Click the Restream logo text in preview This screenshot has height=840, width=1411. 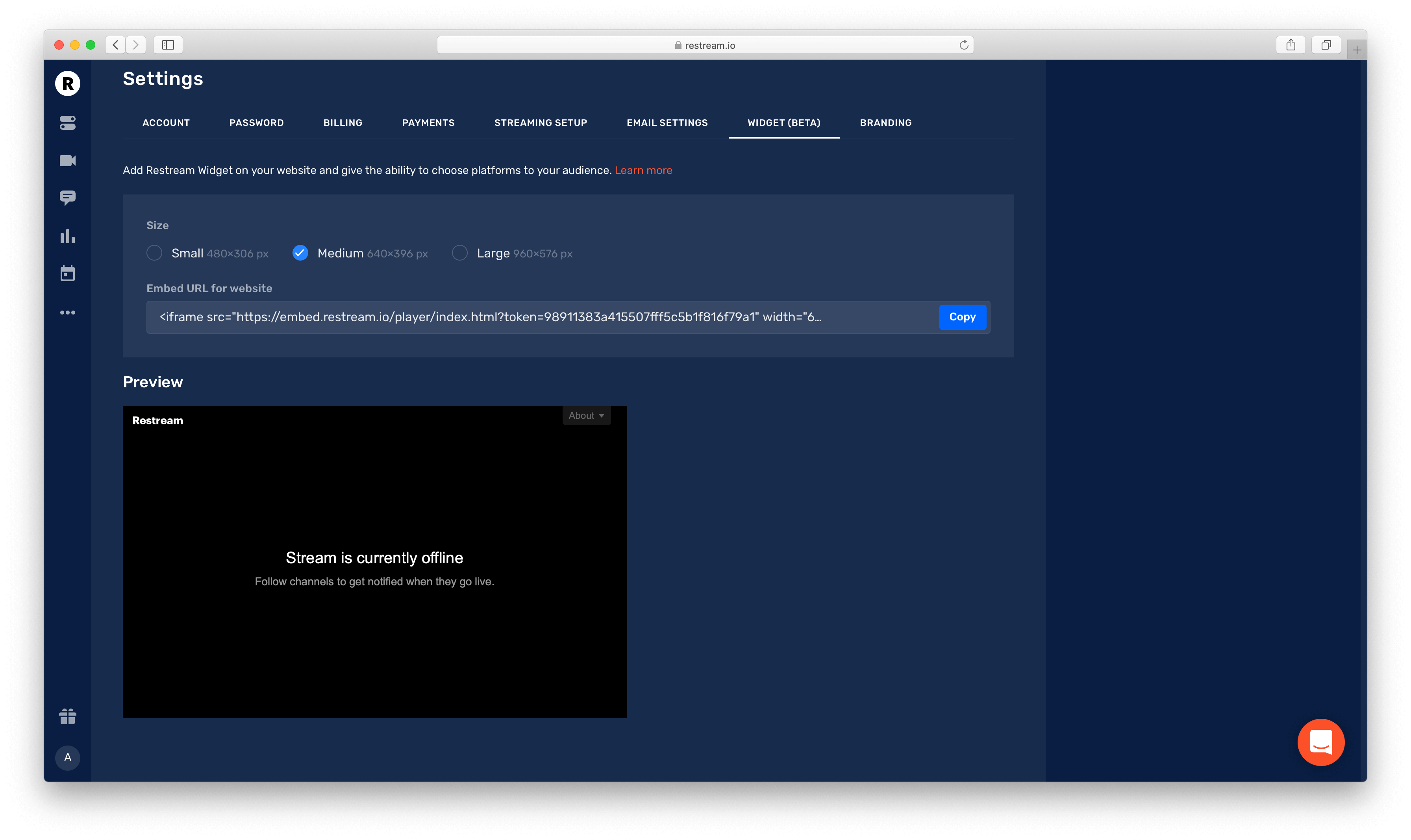[x=157, y=420]
